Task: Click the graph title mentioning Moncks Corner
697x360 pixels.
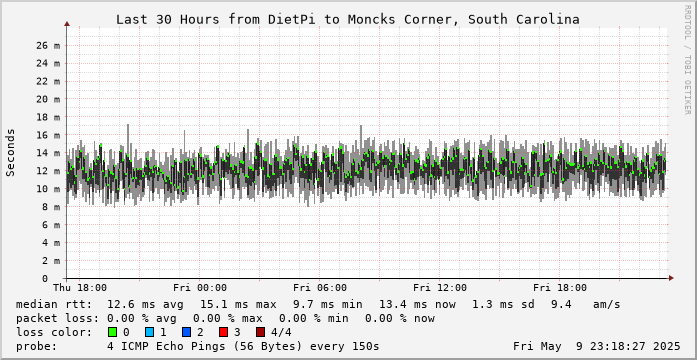Action: [348, 20]
